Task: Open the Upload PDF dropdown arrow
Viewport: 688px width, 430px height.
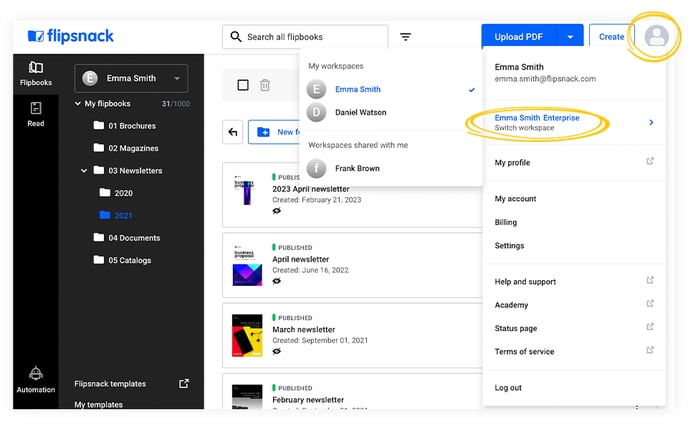Action: click(570, 37)
